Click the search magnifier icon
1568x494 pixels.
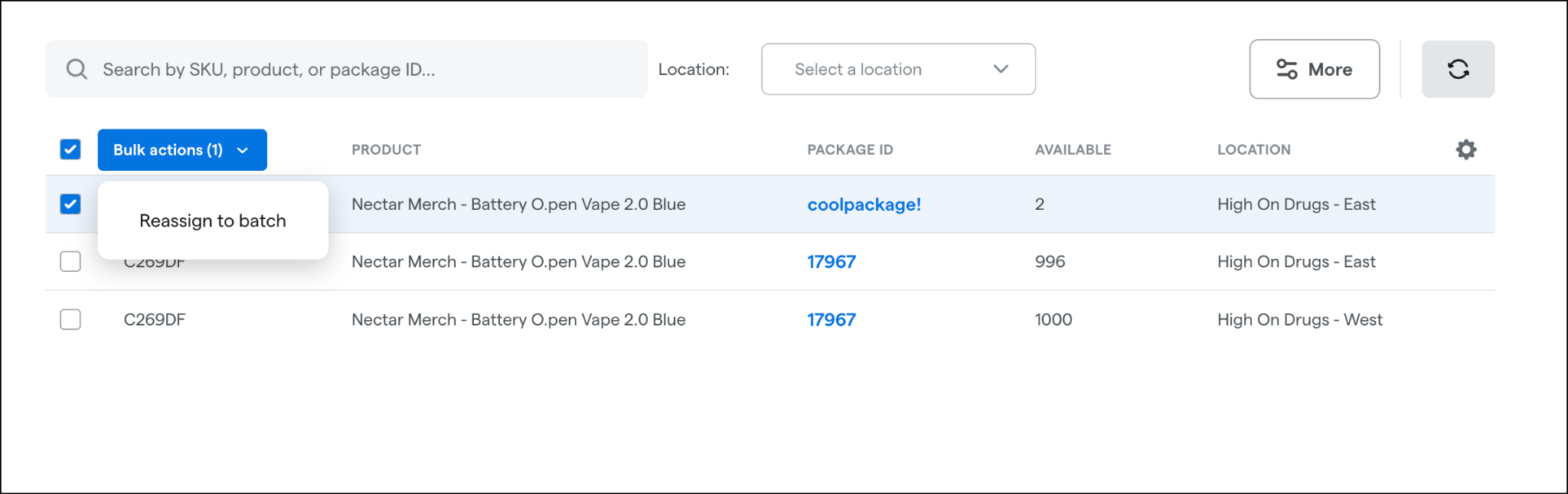pyautogui.click(x=77, y=70)
